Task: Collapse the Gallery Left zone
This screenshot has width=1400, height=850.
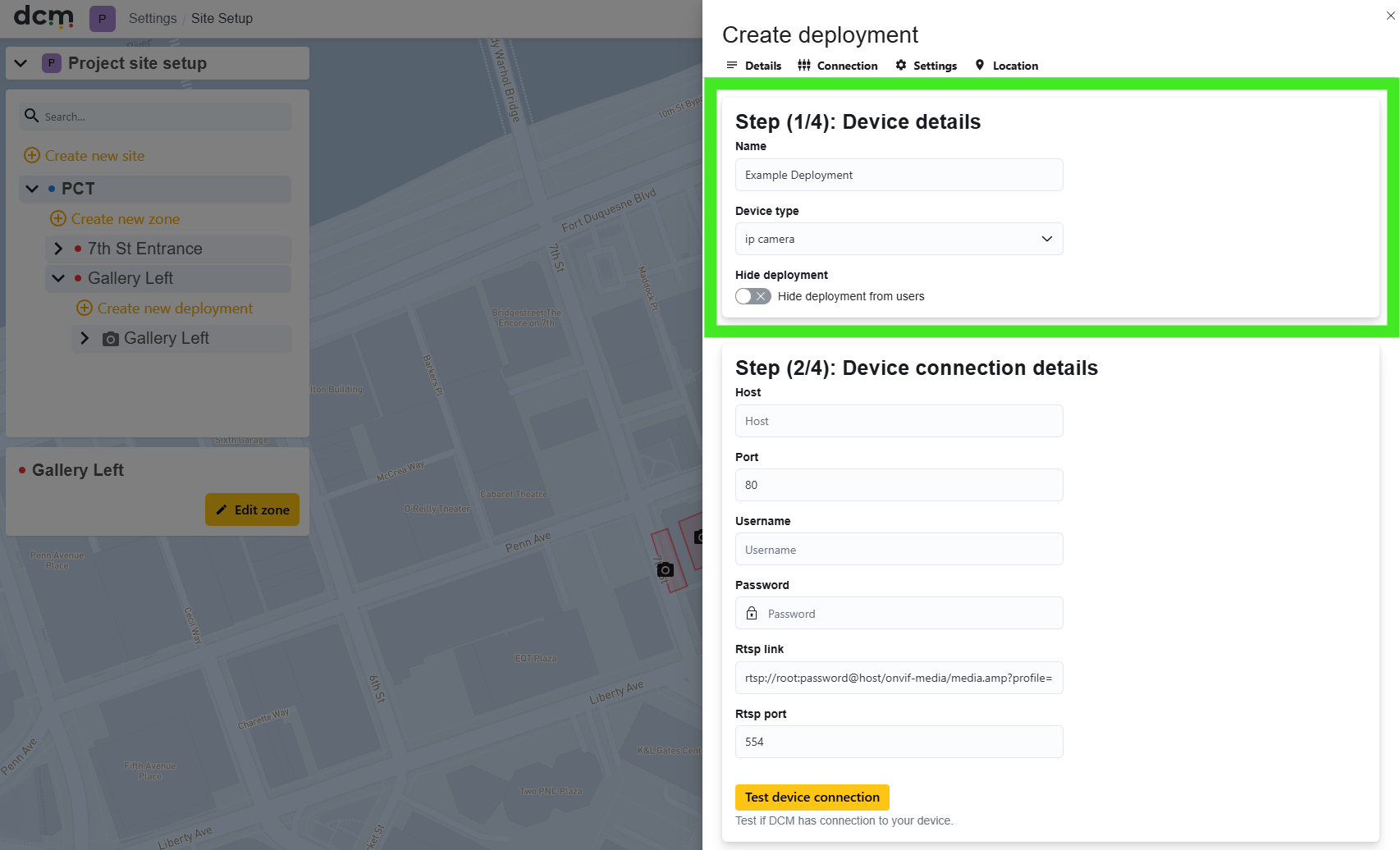Action: click(58, 278)
